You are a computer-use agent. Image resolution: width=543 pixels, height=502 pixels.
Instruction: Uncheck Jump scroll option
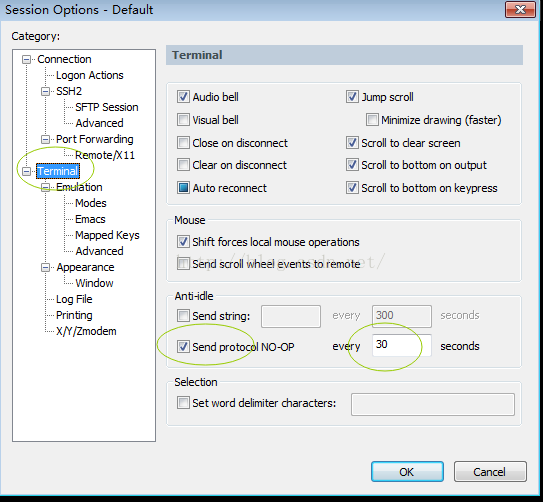(x=352, y=97)
